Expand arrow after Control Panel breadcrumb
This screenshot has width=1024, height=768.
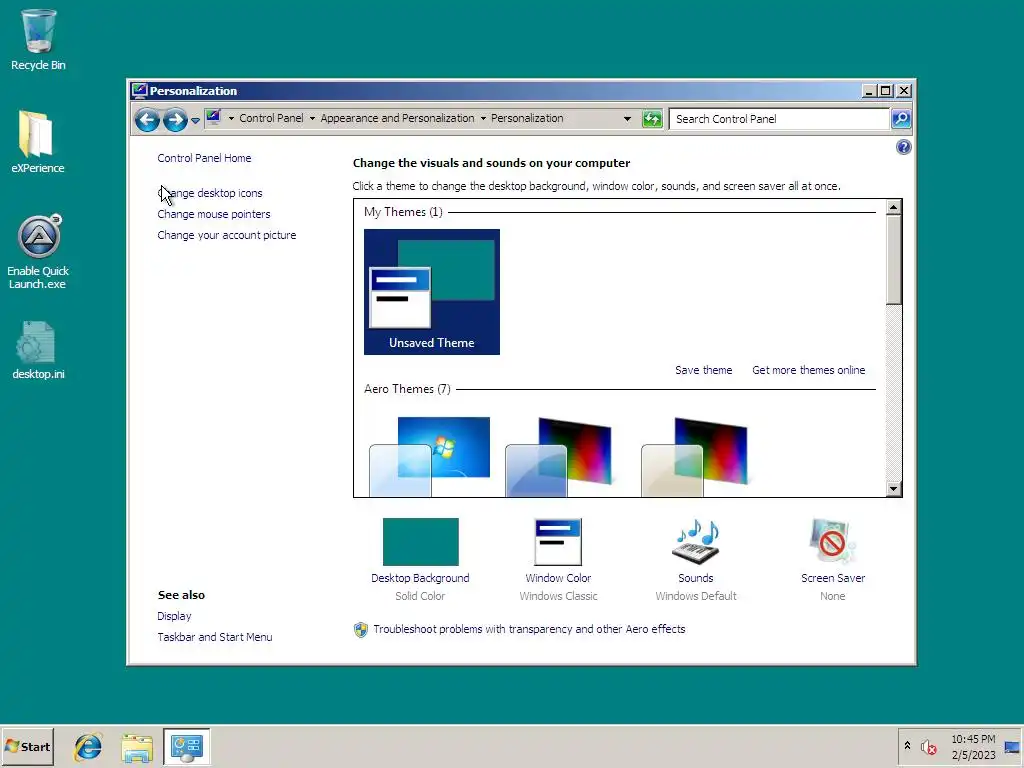(312, 118)
